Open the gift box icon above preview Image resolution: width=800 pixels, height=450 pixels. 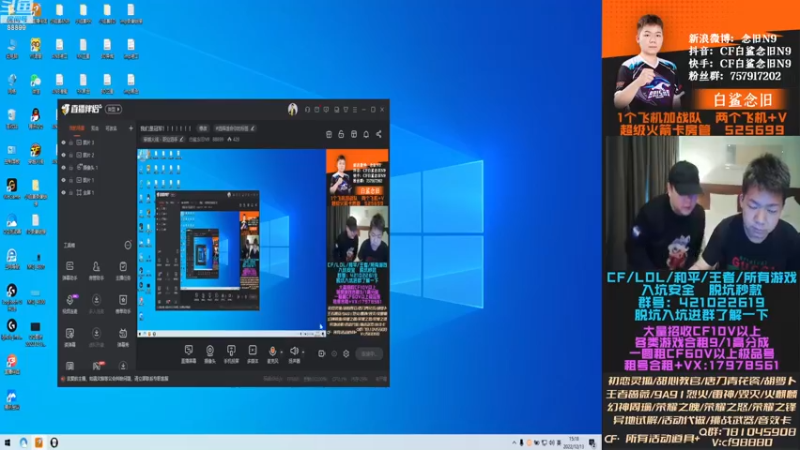354,134
